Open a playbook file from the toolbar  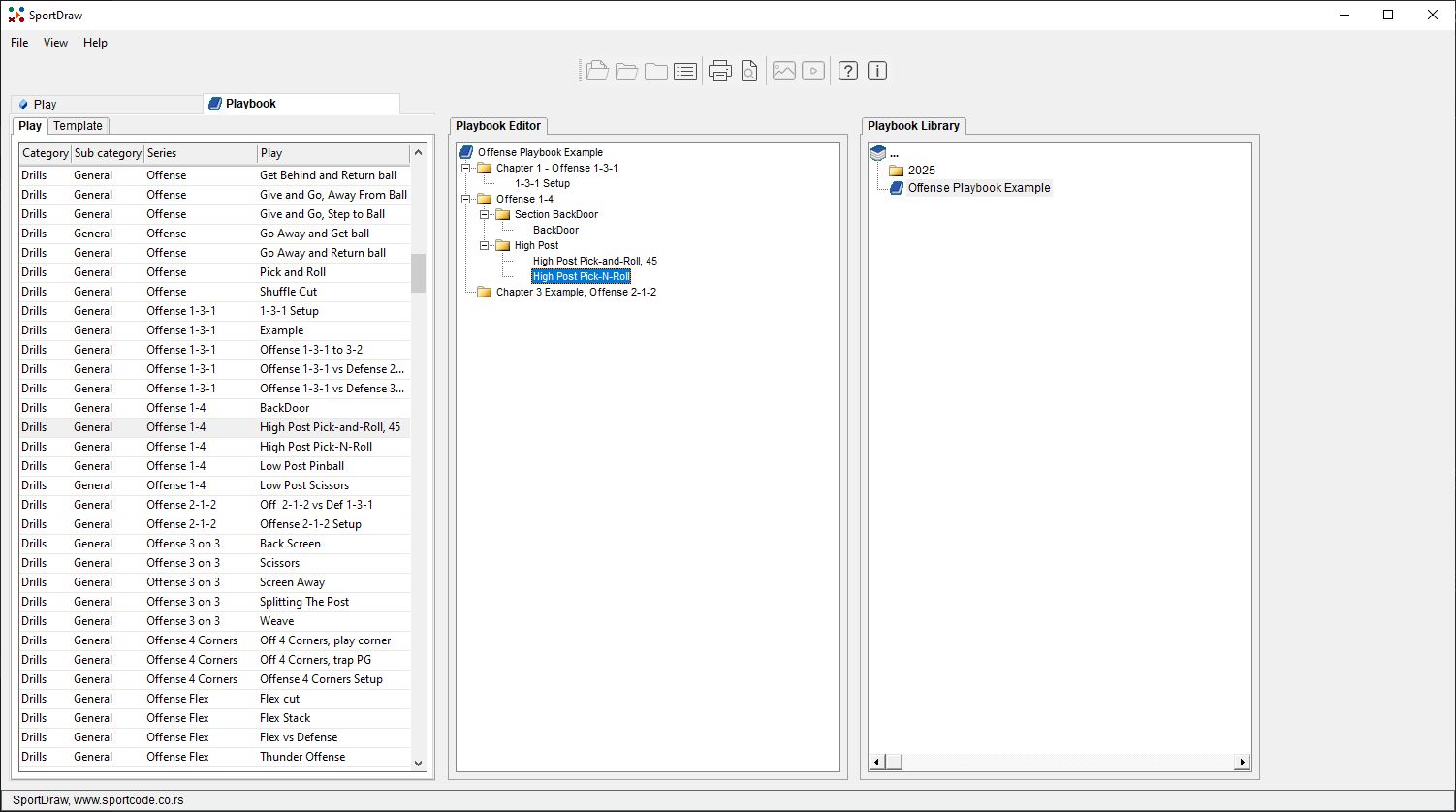pos(596,70)
